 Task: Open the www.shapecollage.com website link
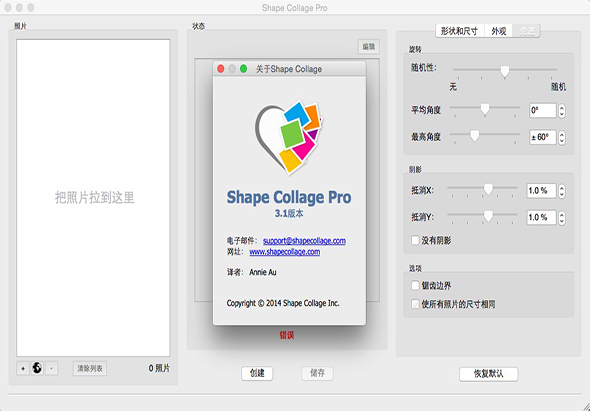click(284, 252)
